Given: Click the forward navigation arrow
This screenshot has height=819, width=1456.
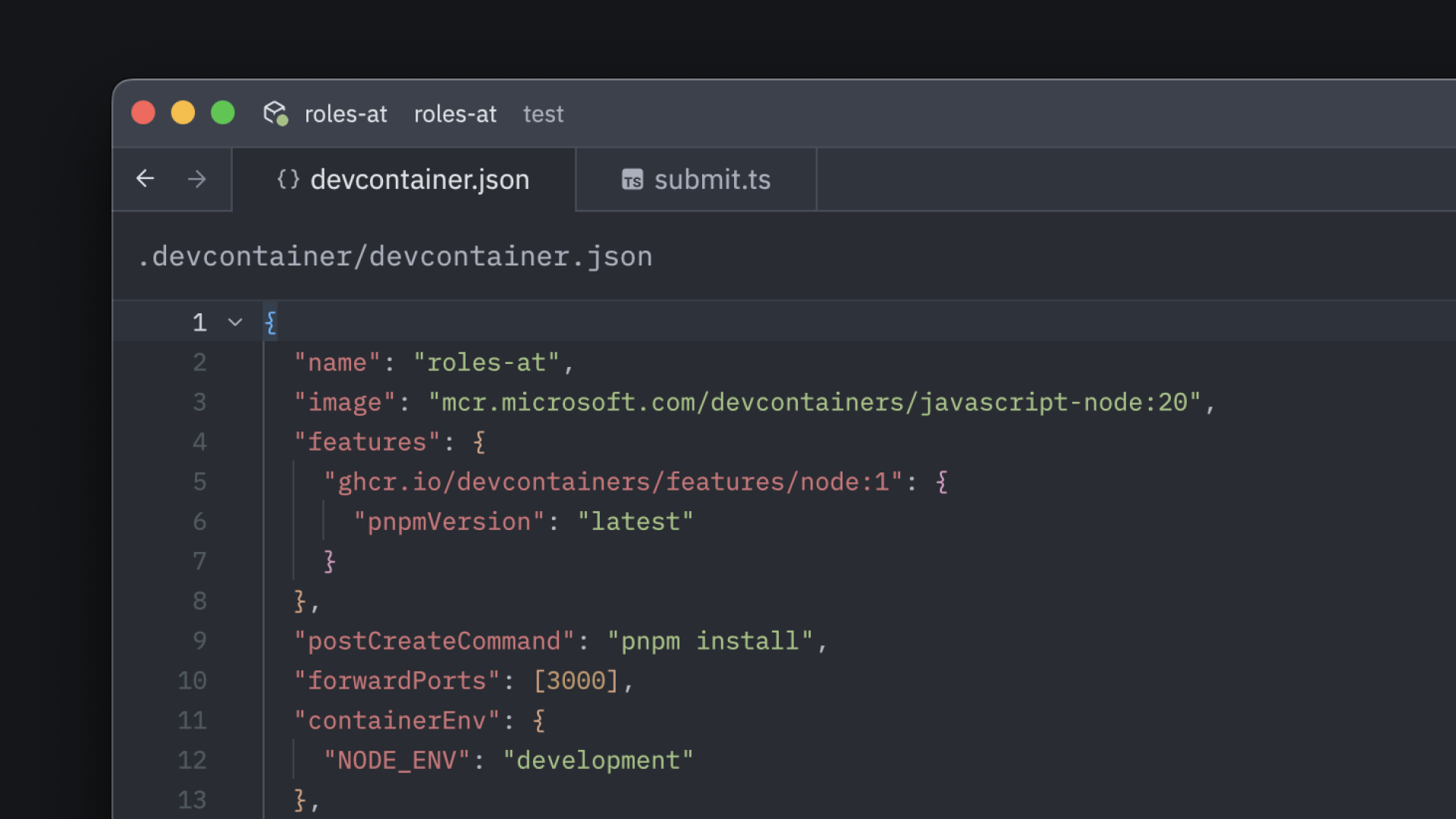Looking at the screenshot, I should 196,179.
